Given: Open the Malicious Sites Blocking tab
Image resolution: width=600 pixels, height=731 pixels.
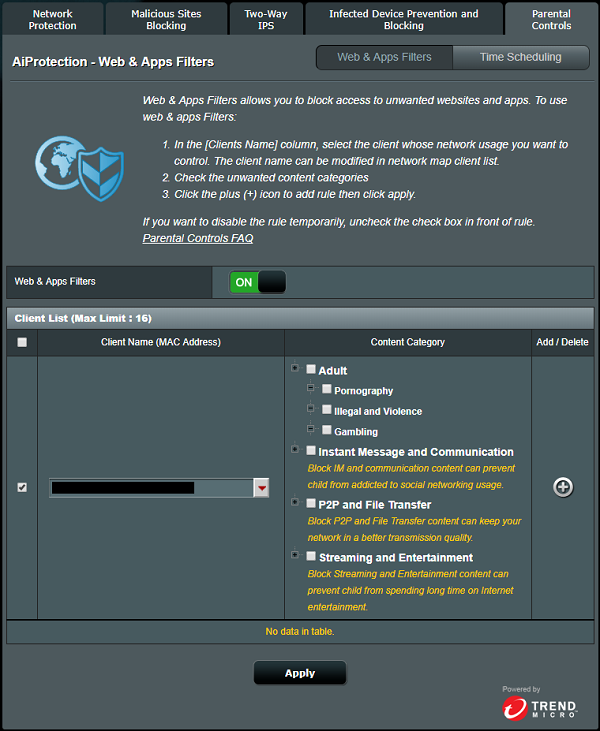Looking at the screenshot, I should pos(166,20).
